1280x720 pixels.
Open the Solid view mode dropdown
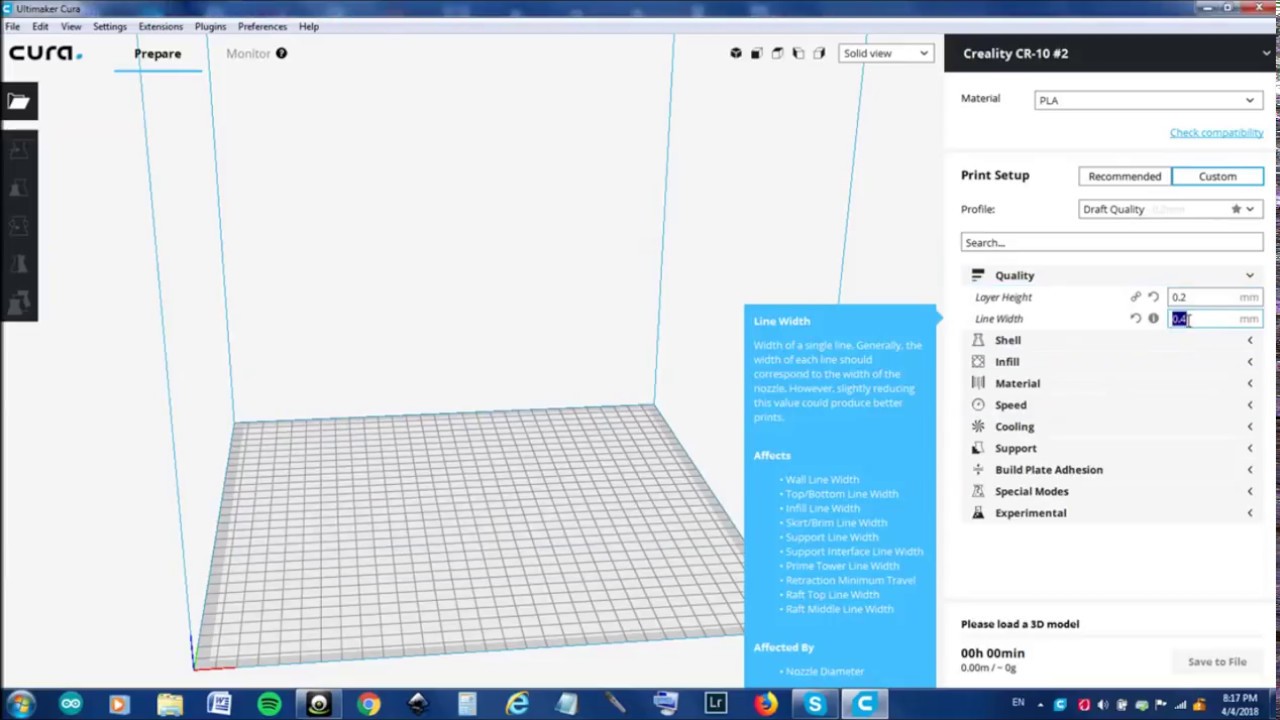coord(886,53)
